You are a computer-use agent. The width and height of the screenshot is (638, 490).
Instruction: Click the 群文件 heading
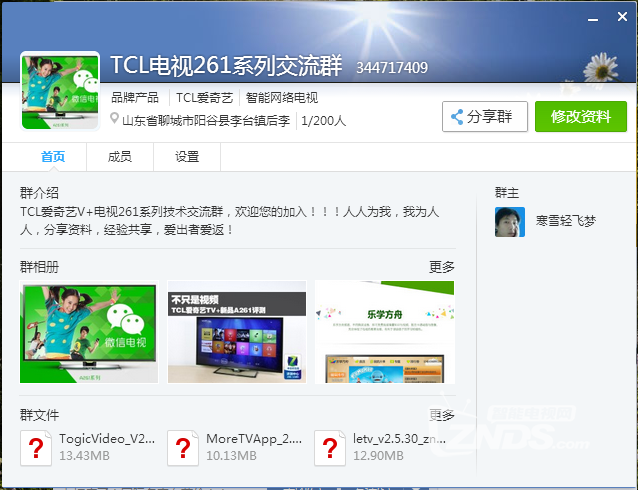pyautogui.click(x=39, y=415)
